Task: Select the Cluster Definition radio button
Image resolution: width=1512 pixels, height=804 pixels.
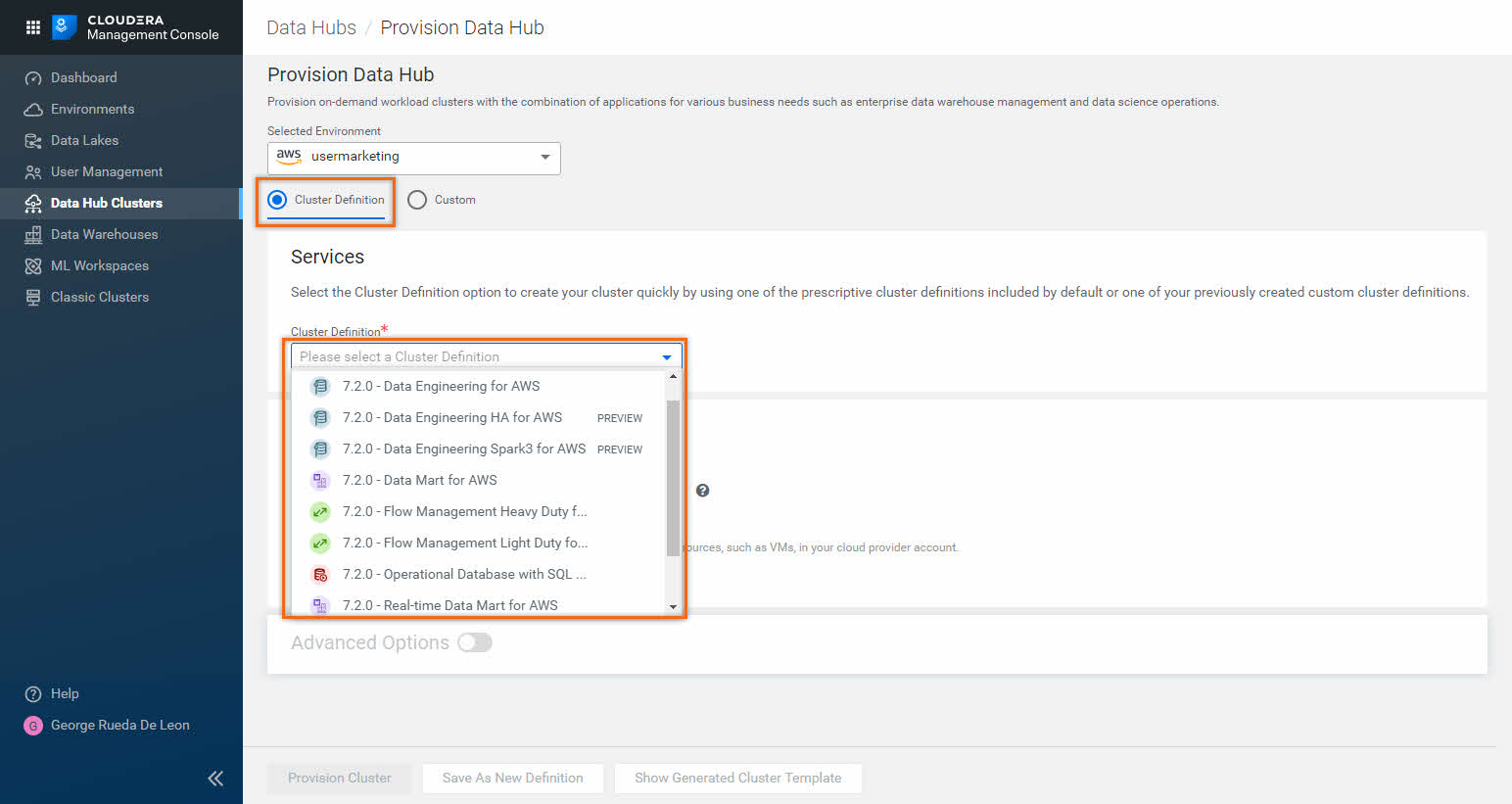Action: (x=277, y=200)
